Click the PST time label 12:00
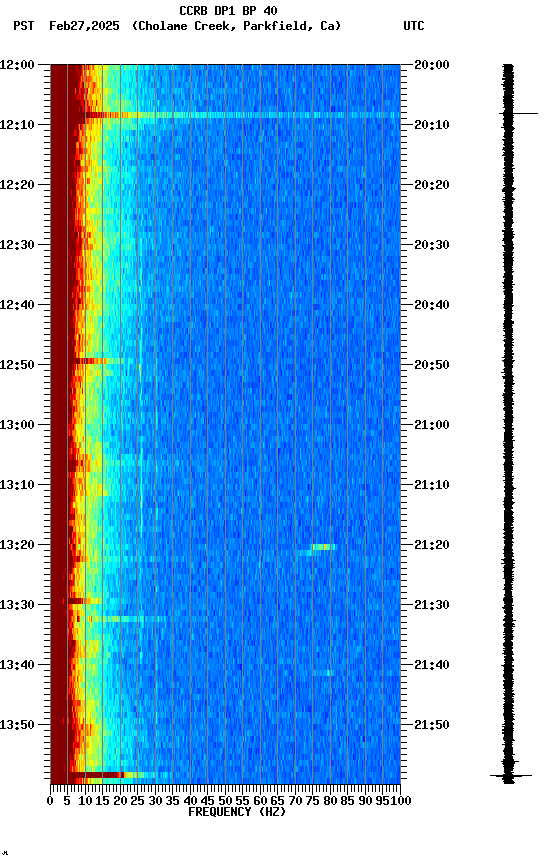This screenshot has height=864, width=552. pyautogui.click(x=17, y=65)
